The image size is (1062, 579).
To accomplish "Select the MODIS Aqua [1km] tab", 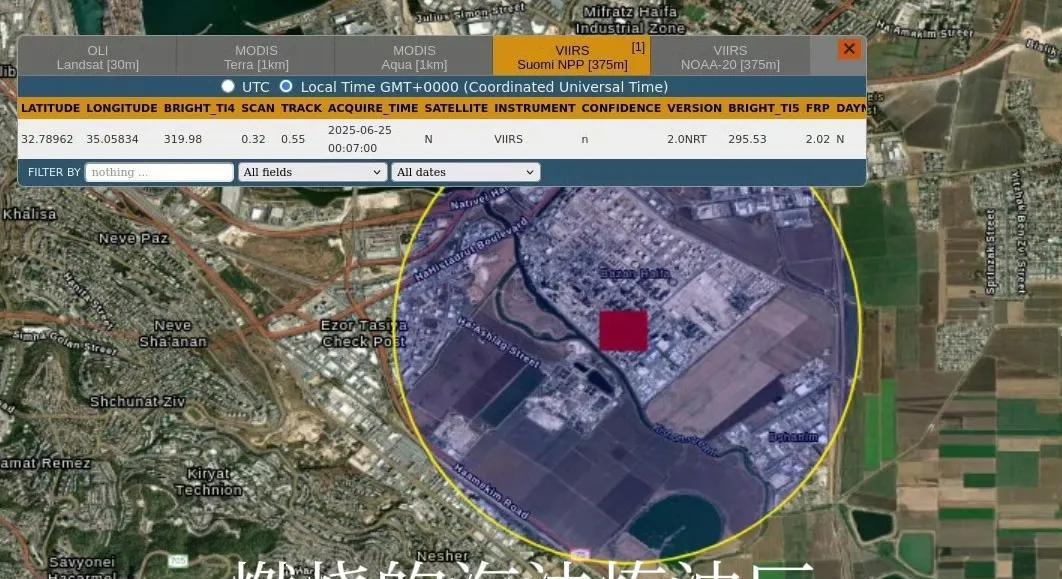I will pos(414,57).
